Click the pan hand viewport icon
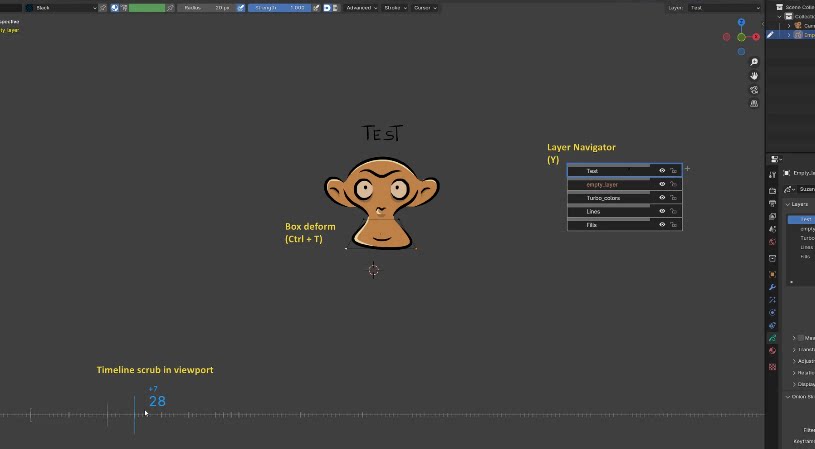The width and height of the screenshot is (815, 449). pos(754,76)
